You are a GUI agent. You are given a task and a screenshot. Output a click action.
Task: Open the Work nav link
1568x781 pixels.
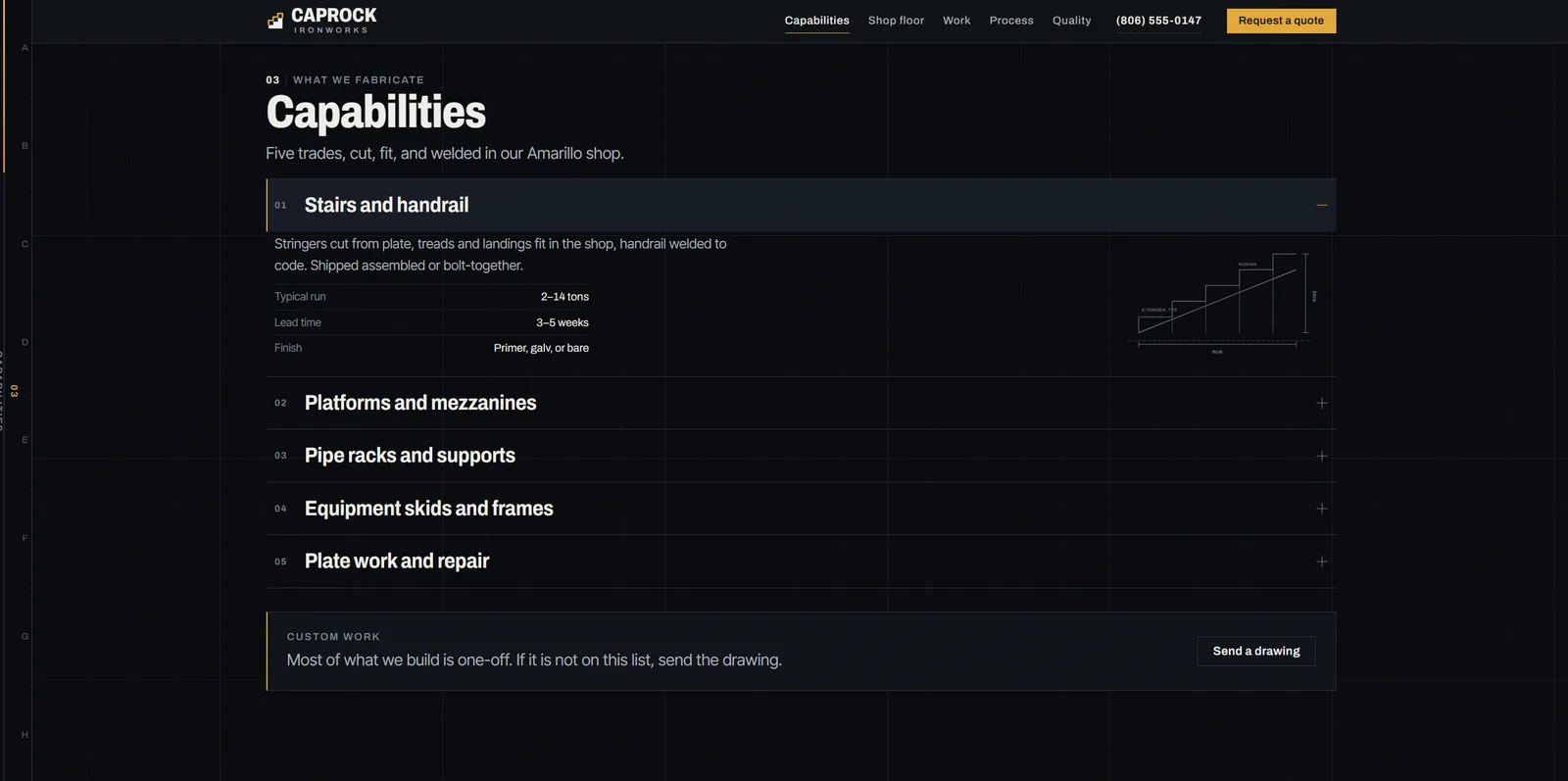pyautogui.click(x=956, y=21)
